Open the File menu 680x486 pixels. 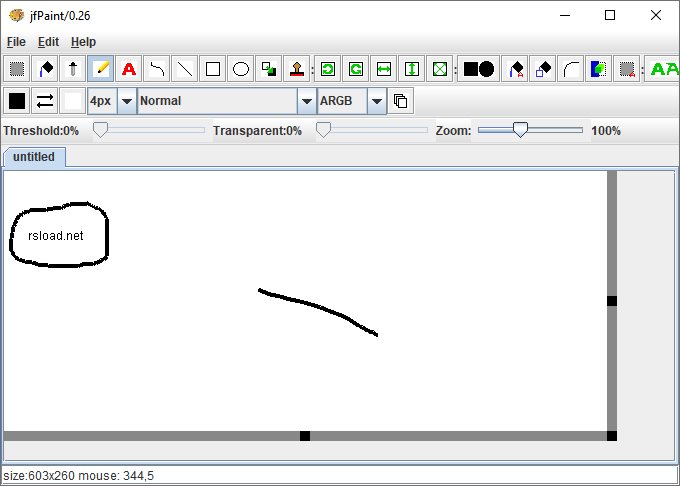pyautogui.click(x=16, y=42)
